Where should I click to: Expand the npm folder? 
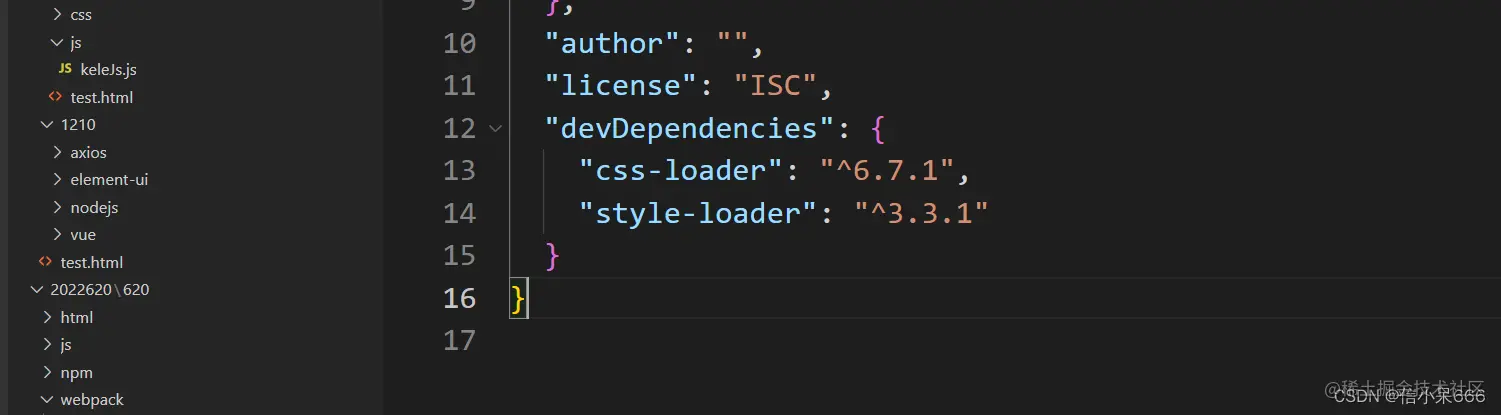(x=46, y=372)
